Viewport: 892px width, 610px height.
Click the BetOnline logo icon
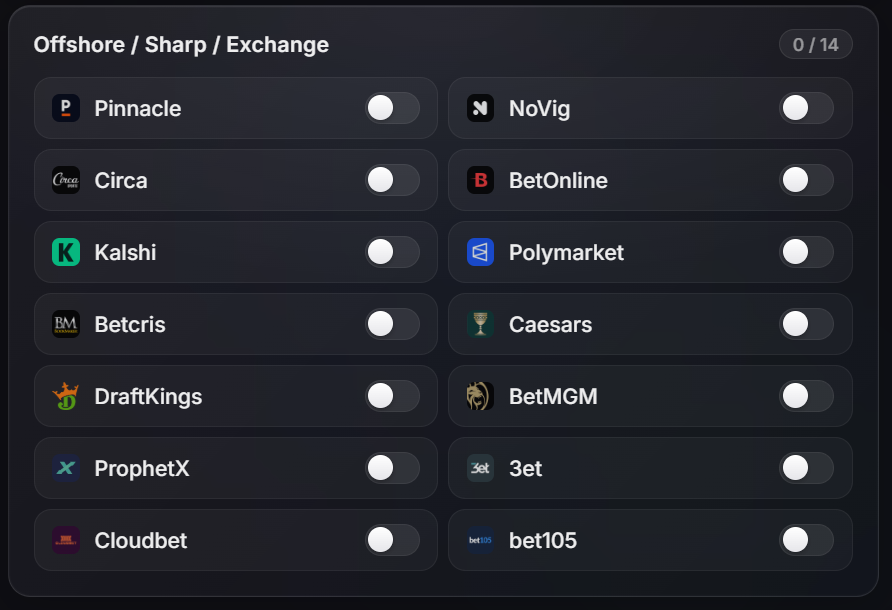point(480,180)
